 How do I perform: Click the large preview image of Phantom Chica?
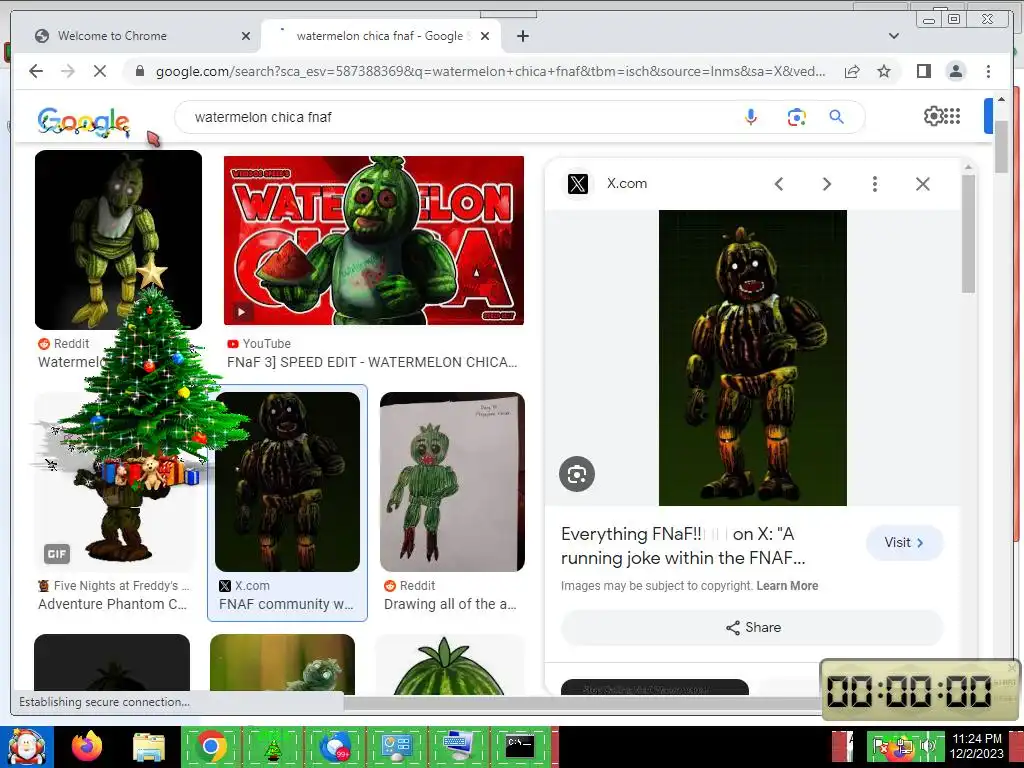[752, 358]
